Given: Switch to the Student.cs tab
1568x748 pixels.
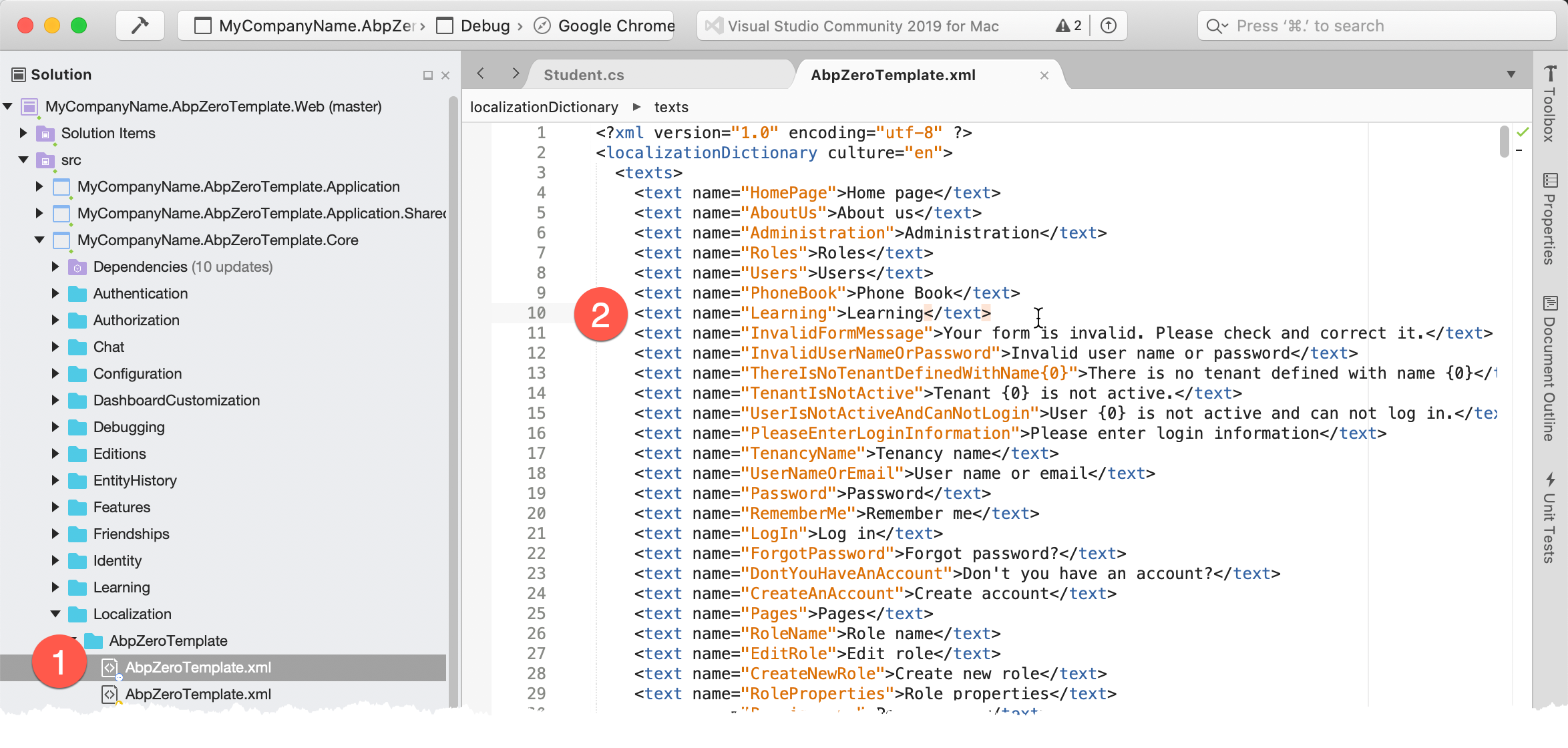Looking at the screenshot, I should coord(584,75).
